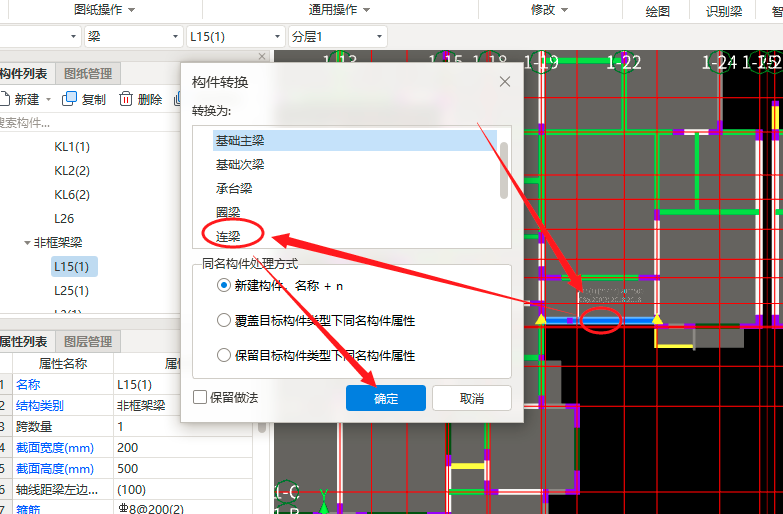Click axis label 1-22 on the drawing

pyautogui.click(x=623, y=62)
